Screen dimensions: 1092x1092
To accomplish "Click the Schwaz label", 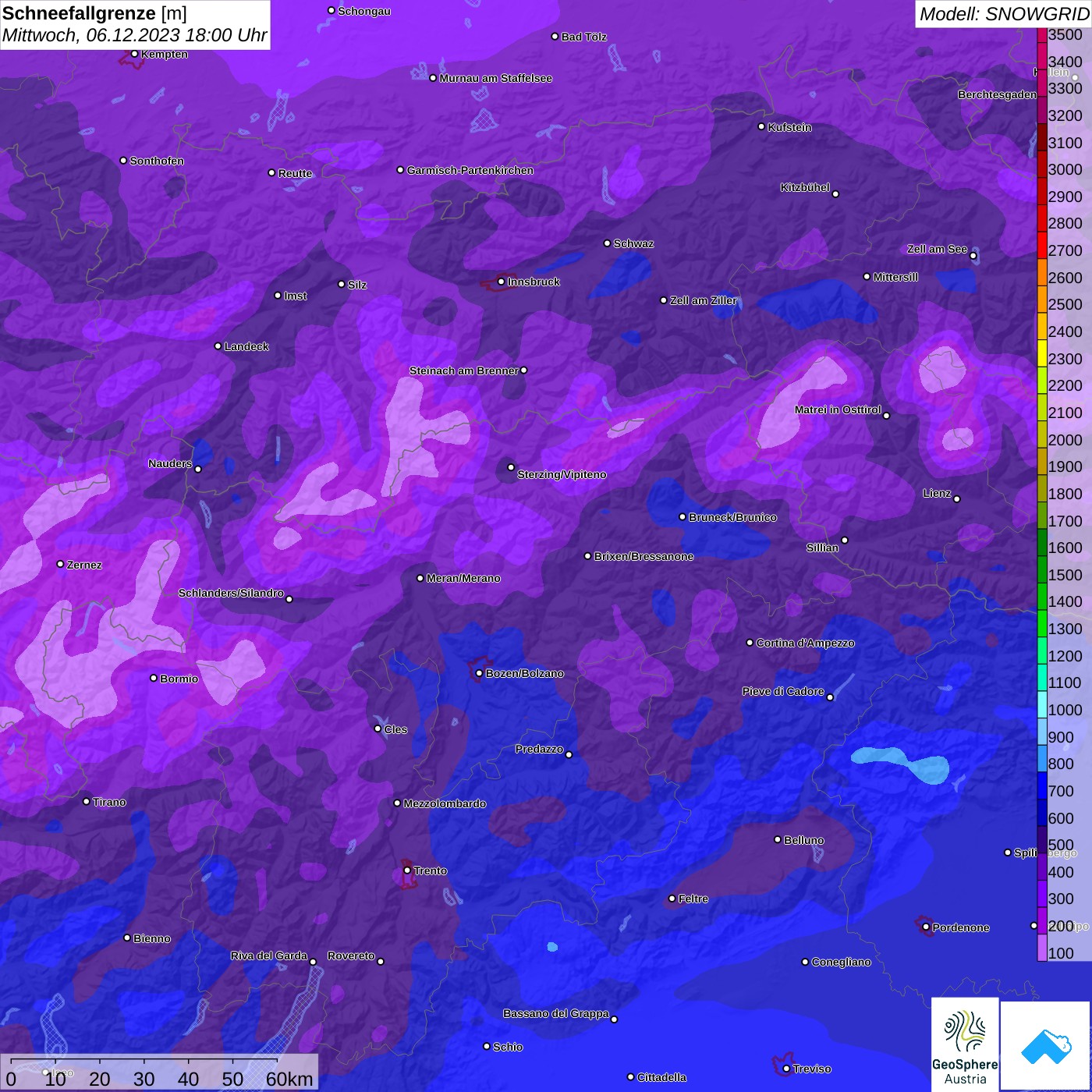I will pos(633,243).
